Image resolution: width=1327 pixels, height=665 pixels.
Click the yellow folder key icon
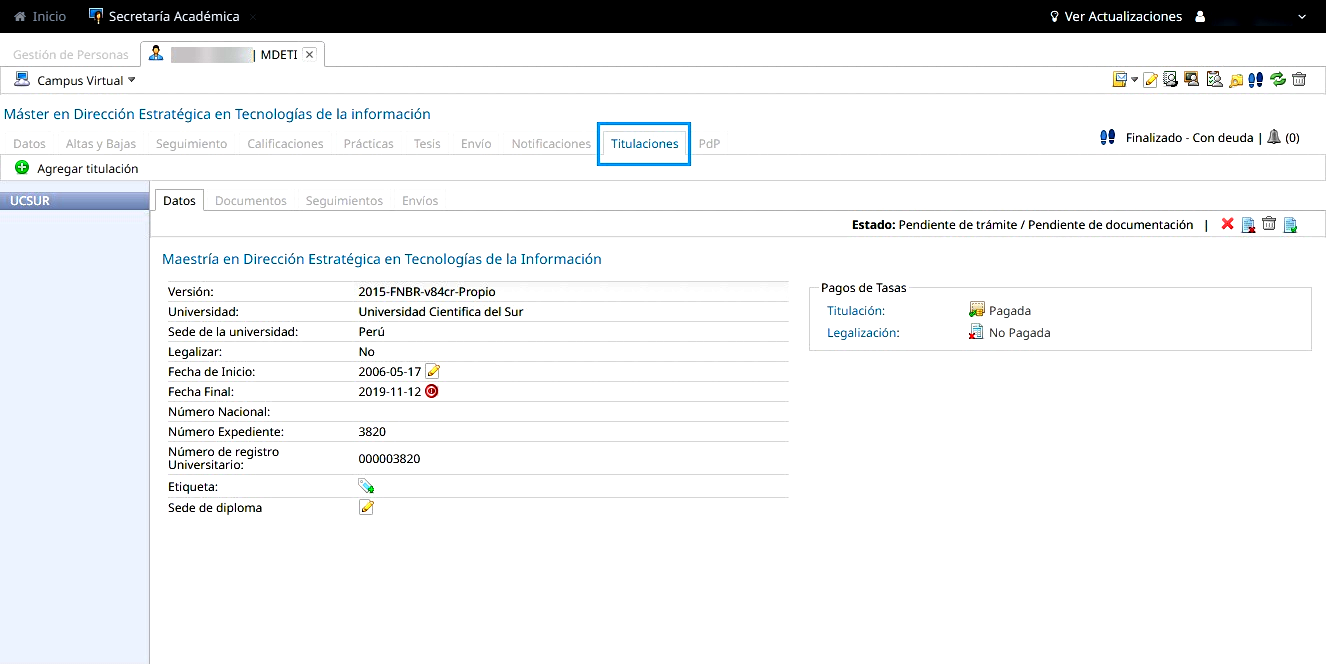coord(1236,80)
